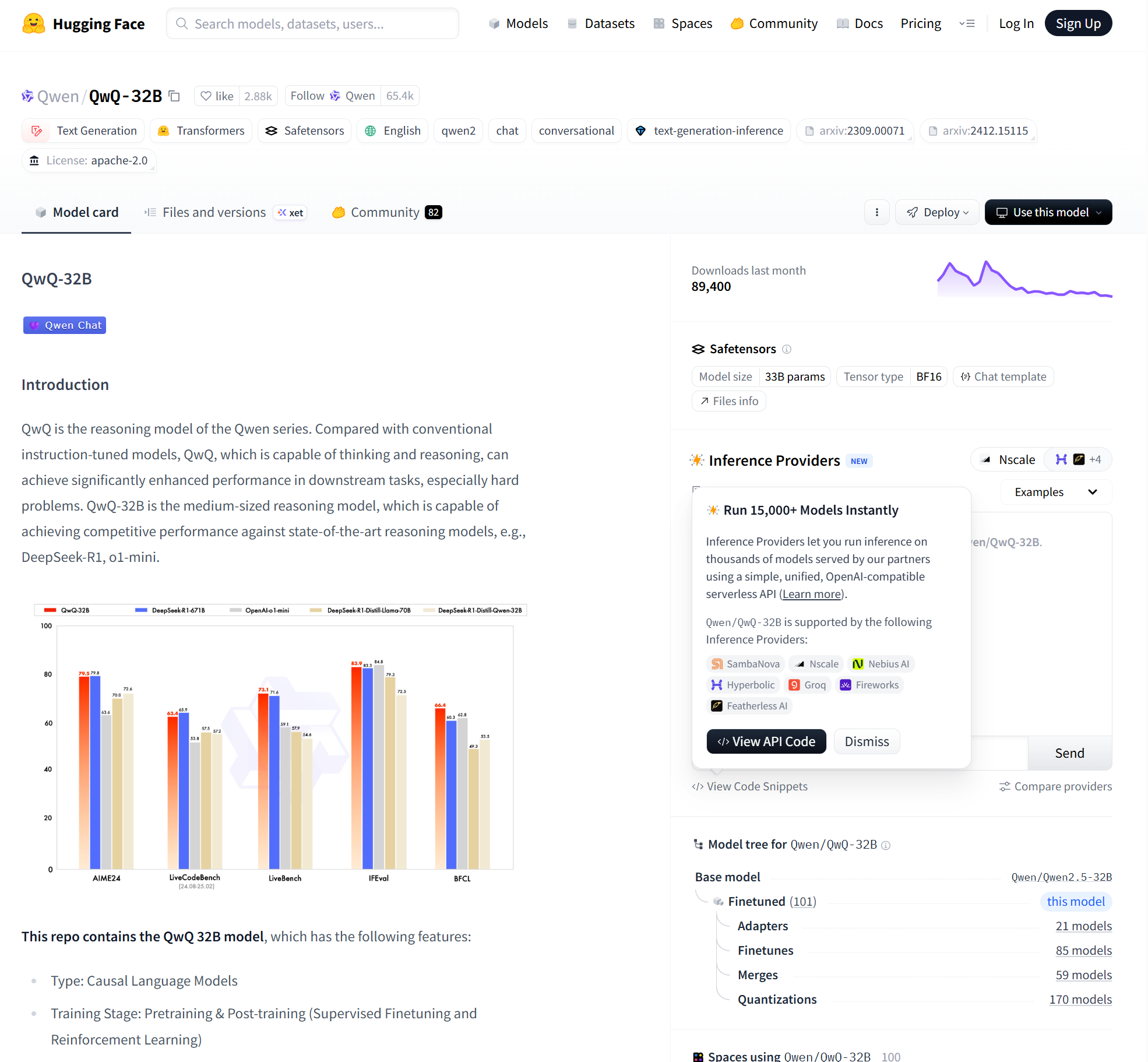The height and width of the screenshot is (1062, 1148).
Task: Click the Sign Up button
Action: click(1078, 23)
